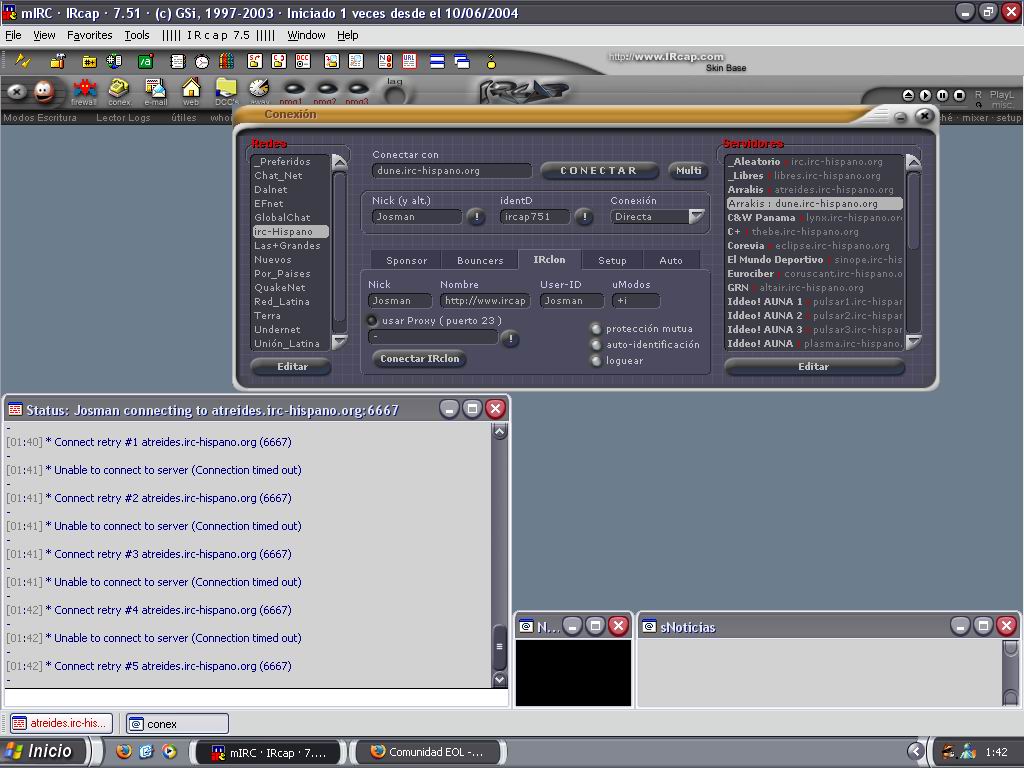The image size is (1024, 768).
Task: Toggle the pmg3 indicator light
Action: pyautogui.click(x=357, y=89)
